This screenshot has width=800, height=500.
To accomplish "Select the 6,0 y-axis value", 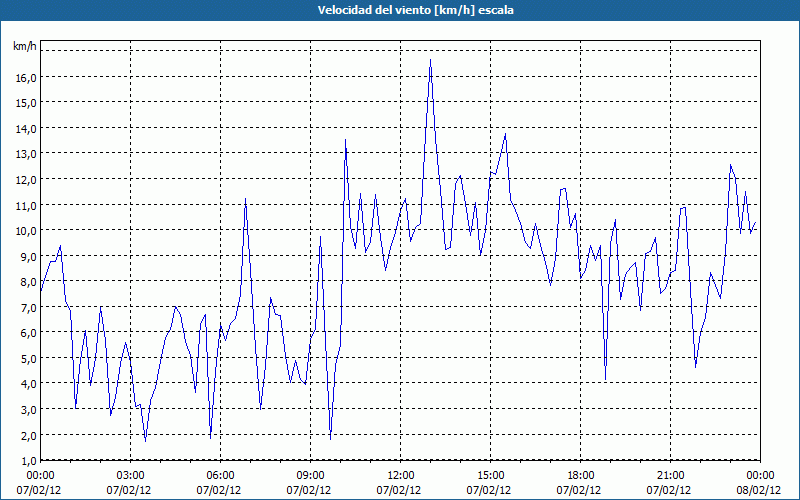I will point(28,333).
